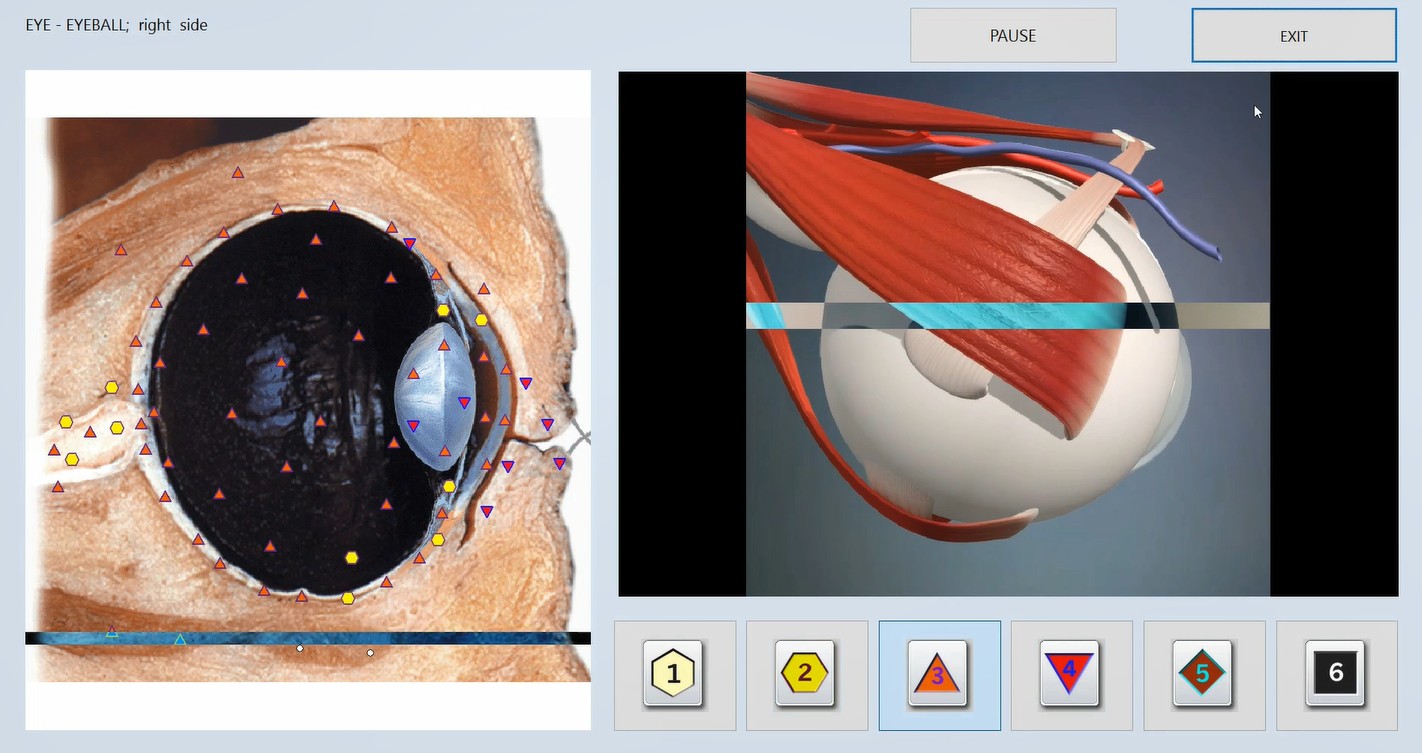Choose the yellow hexagon number 2 icon
This screenshot has height=753, width=1422.
(x=806, y=674)
